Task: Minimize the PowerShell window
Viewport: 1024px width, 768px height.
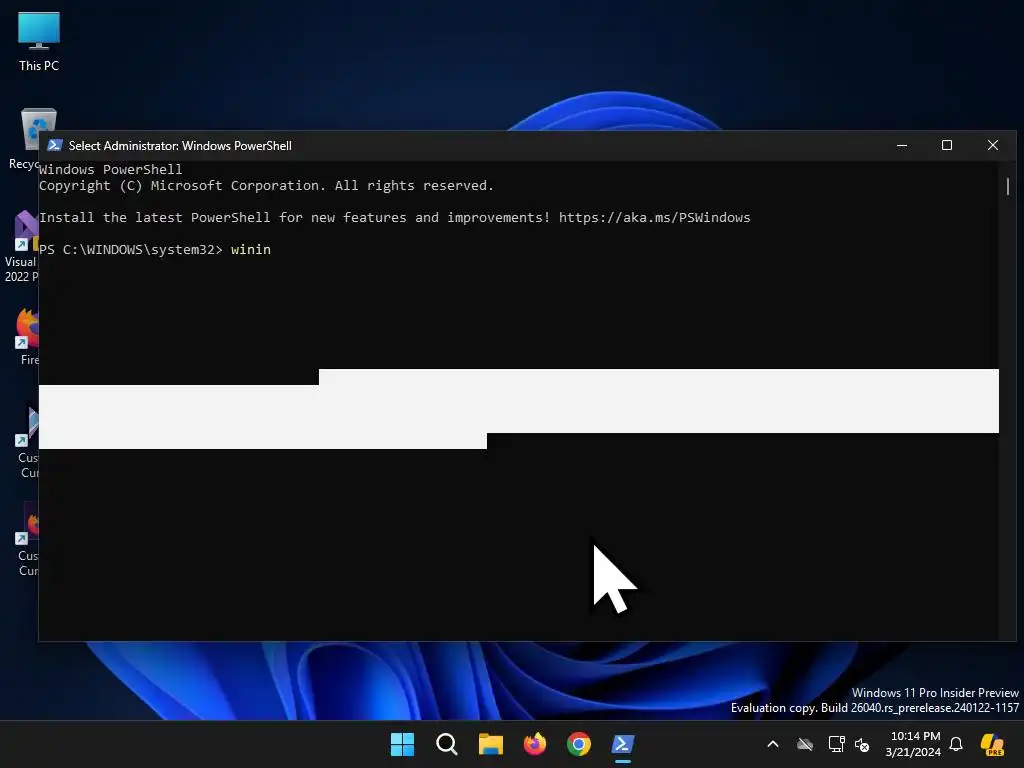Action: pos(902,145)
